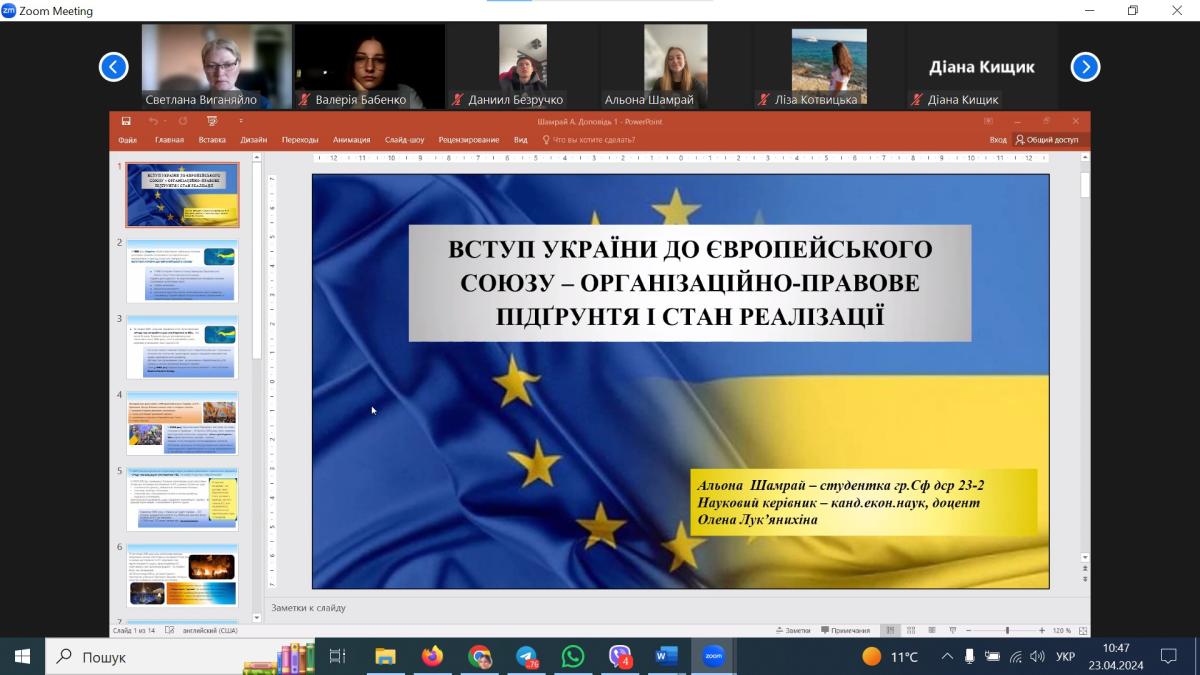Open the Переходы ribbon tab
Viewport: 1200px width, 675px height.
pyautogui.click(x=300, y=140)
